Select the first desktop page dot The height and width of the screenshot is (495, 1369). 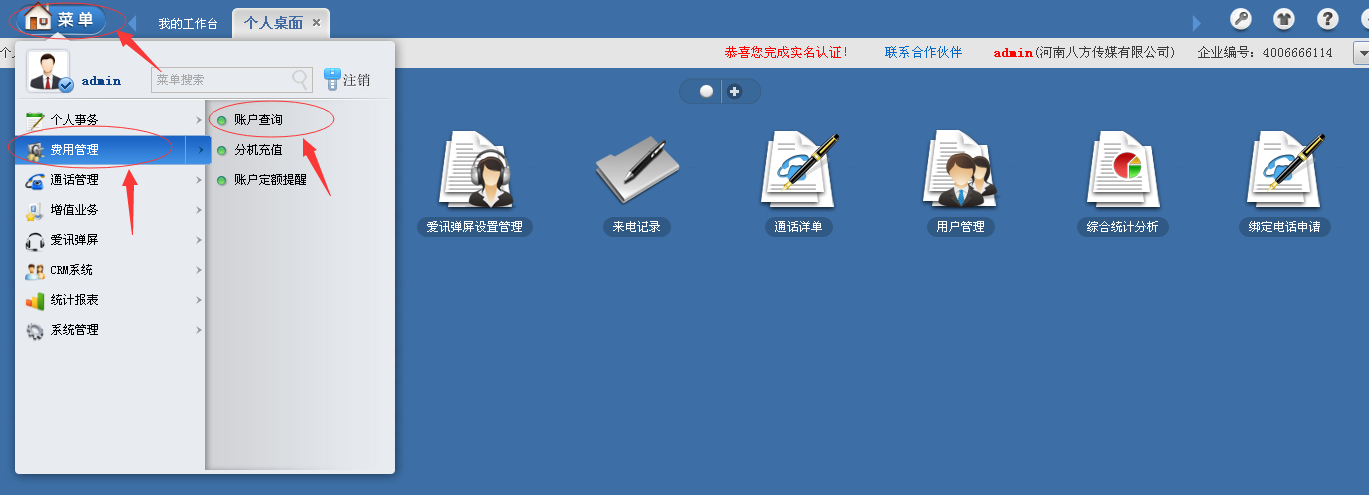(x=706, y=91)
